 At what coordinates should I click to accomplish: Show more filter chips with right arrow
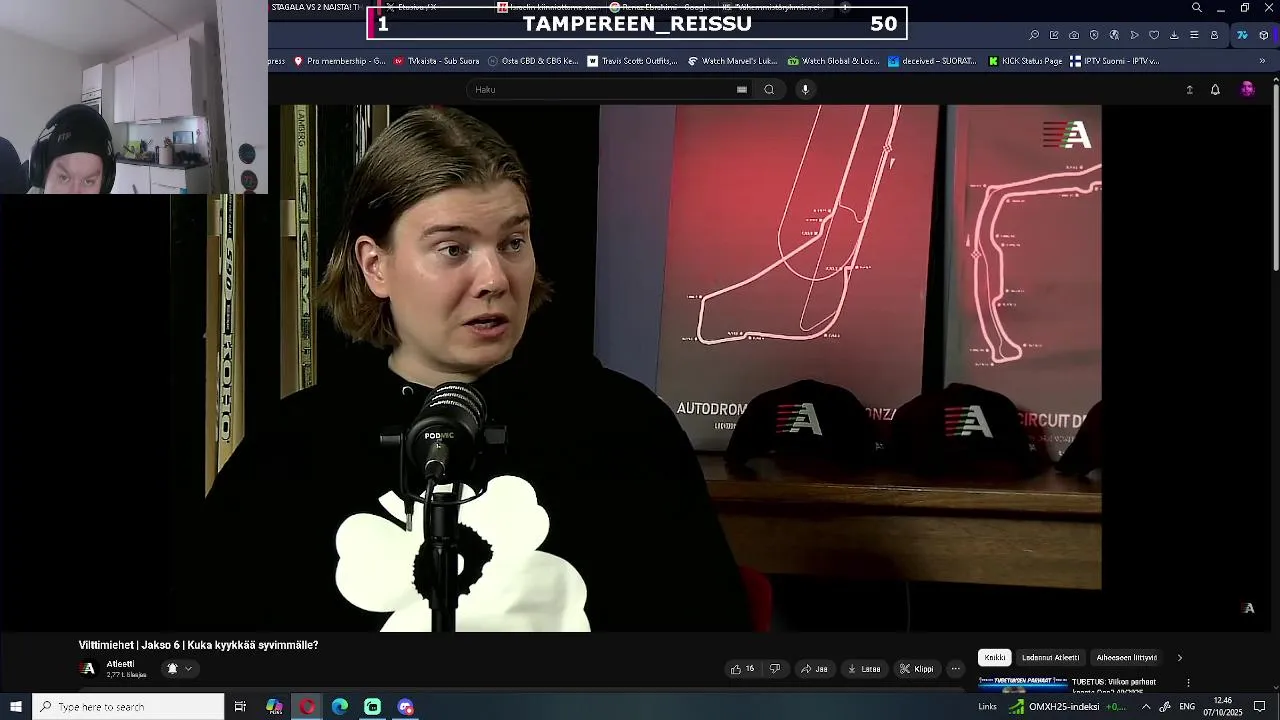click(x=1179, y=658)
